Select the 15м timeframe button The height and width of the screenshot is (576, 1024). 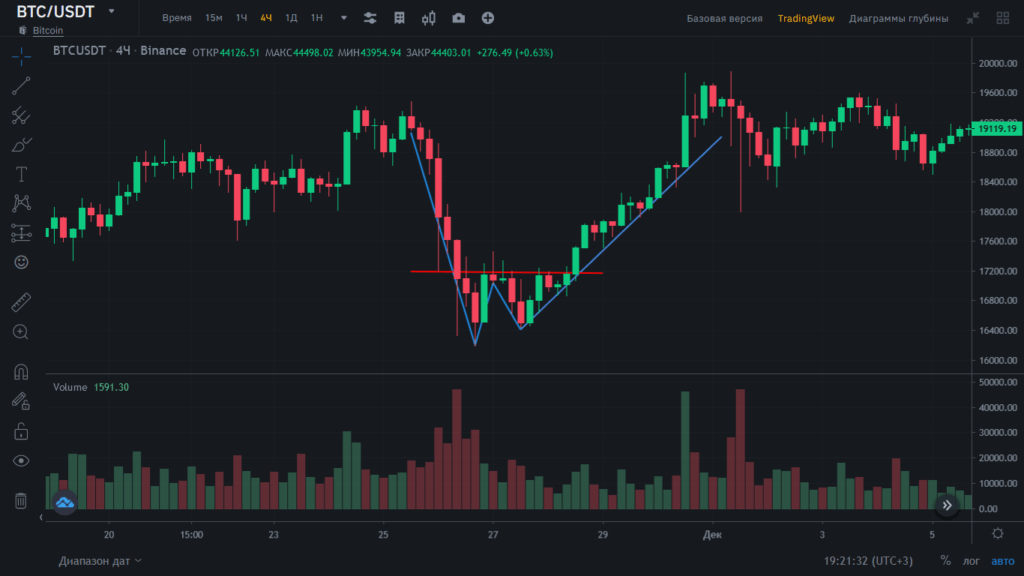(214, 18)
